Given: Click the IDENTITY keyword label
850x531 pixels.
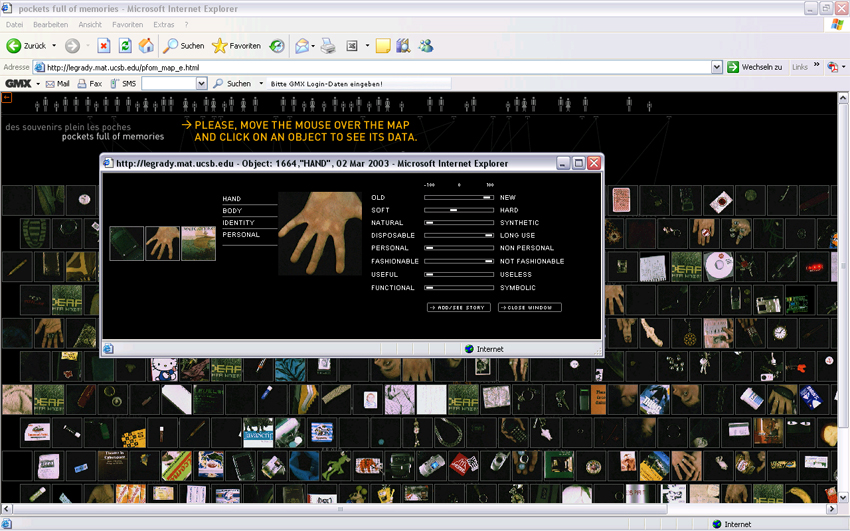Looking at the screenshot, I should coord(239,223).
